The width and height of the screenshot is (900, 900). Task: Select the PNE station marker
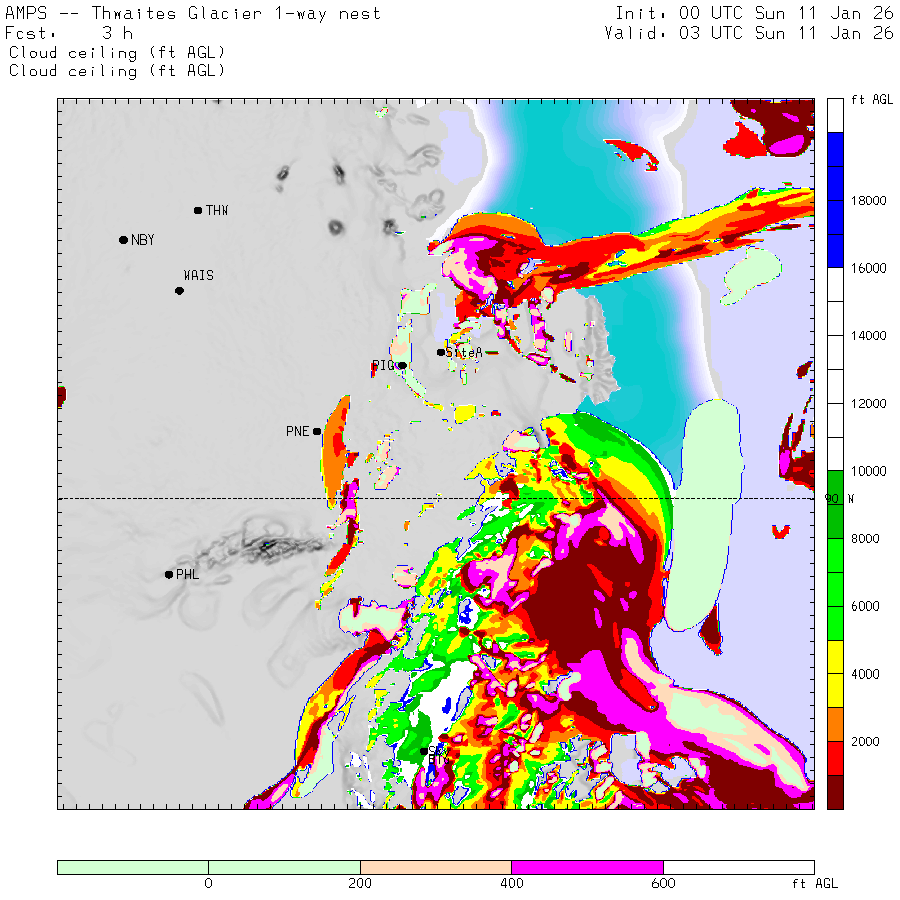[x=317, y=432]
